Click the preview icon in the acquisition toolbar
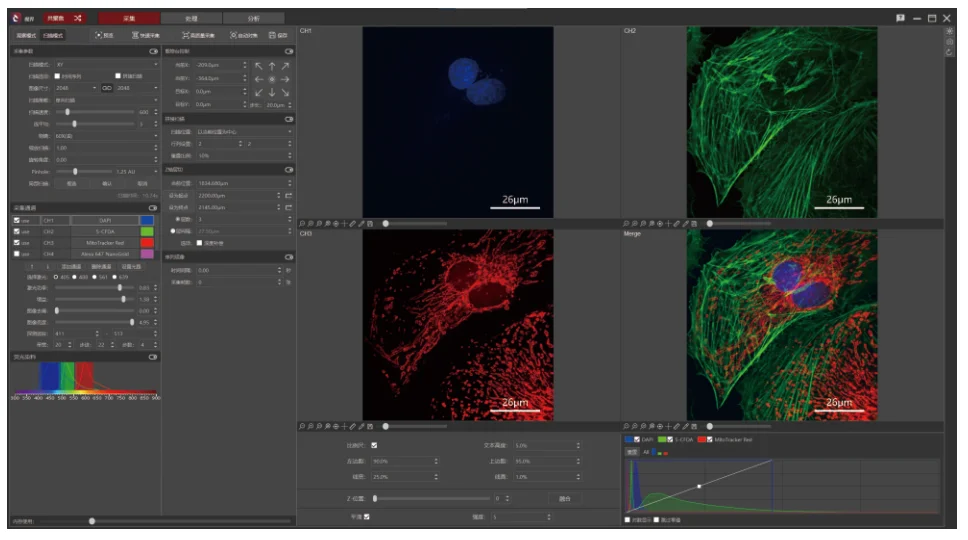The width and height of the screenshot is (968, 540). [99, 35]
